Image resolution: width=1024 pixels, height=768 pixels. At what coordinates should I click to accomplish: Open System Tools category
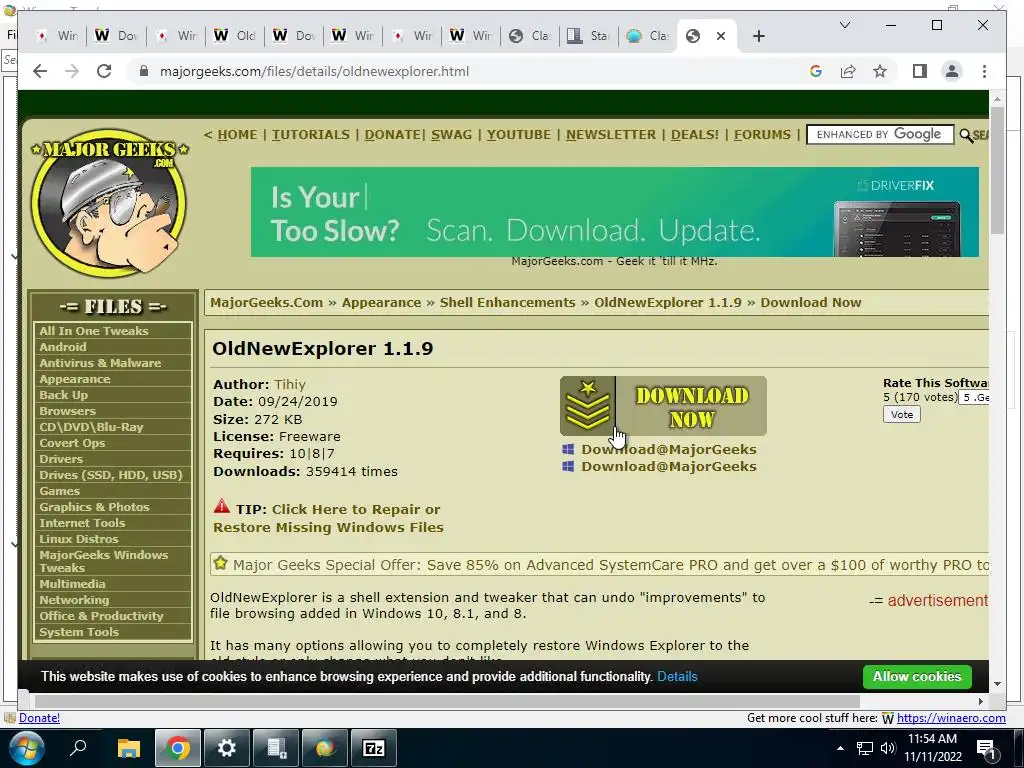(x=79, y=632)
